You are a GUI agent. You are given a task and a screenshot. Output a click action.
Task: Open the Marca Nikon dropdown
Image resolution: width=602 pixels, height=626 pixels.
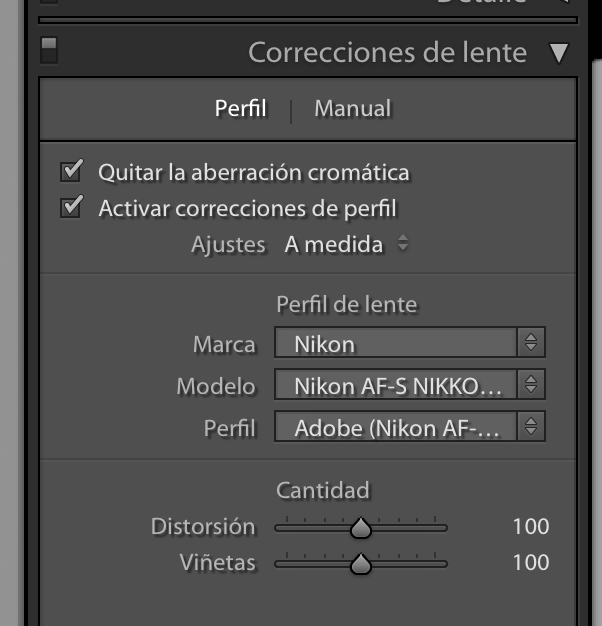(410, 343)
